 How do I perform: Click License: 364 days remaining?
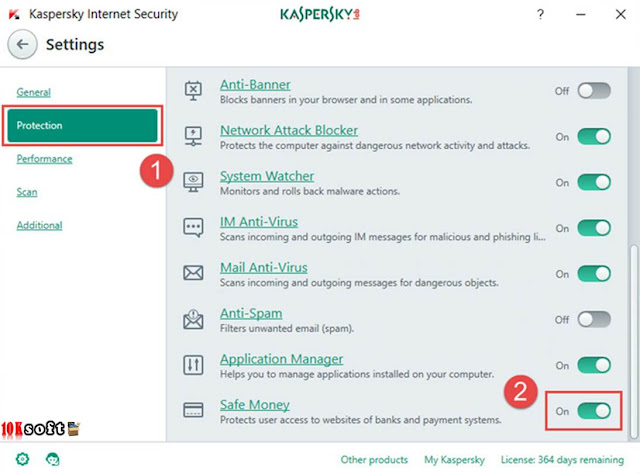tap(562, 460)
